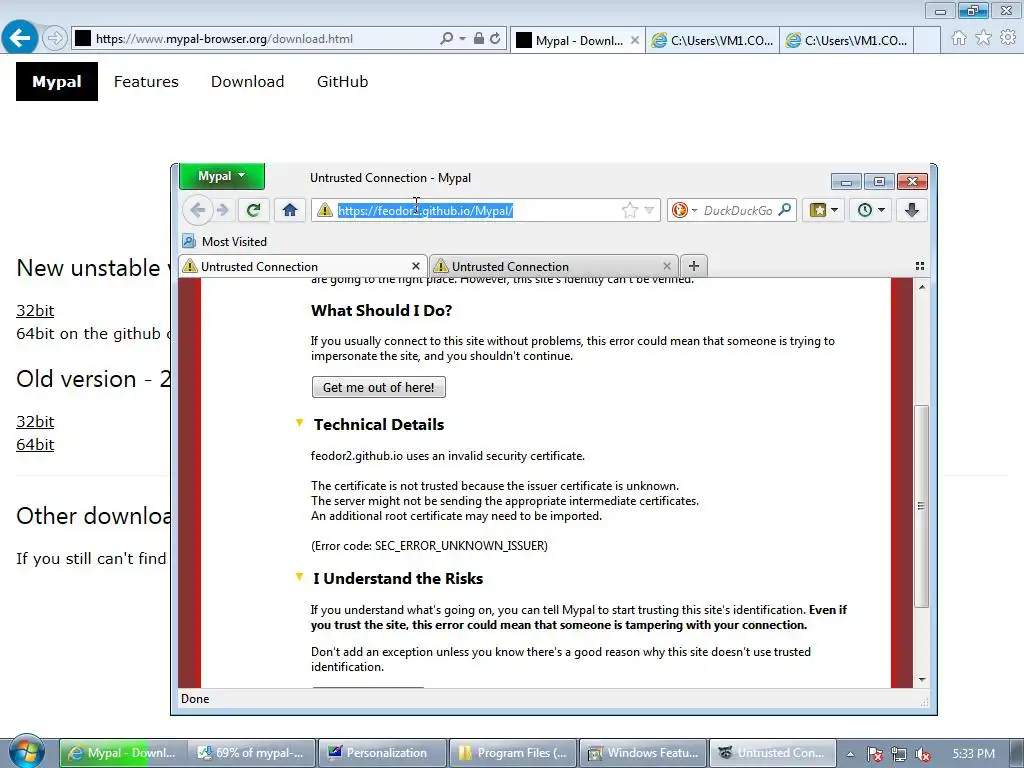The width and height of the screenshot is (1024, 768).
Task: Click the 64bit download link
Action: coord(35,445)
